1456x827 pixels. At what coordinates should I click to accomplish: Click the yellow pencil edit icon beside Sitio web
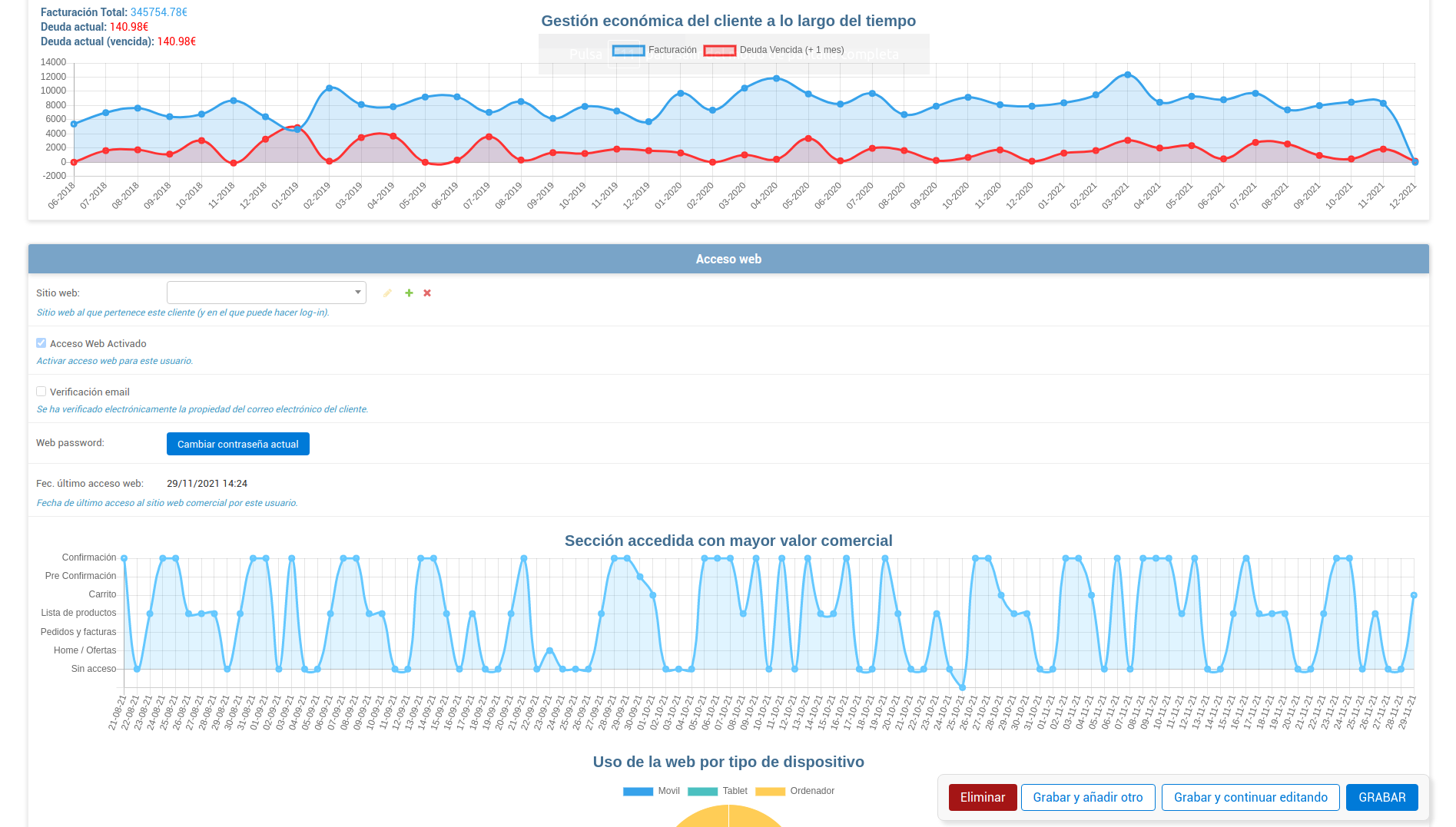coord(387,293)
